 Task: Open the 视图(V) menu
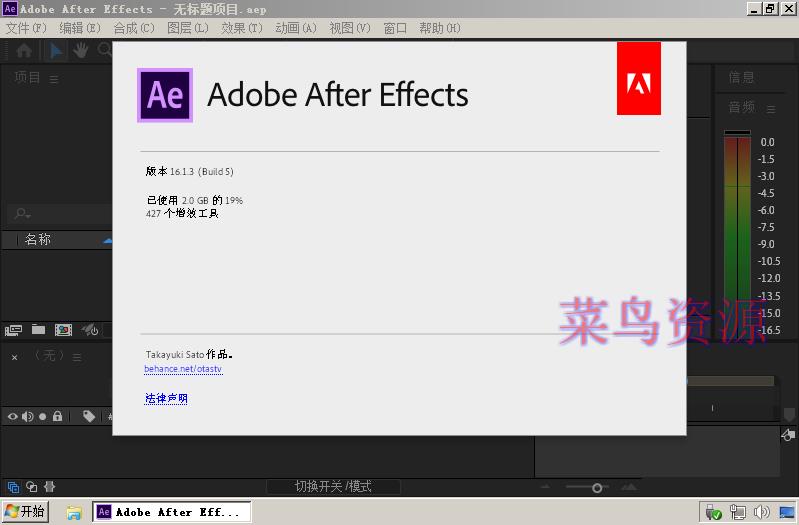(x=350, y=28)
